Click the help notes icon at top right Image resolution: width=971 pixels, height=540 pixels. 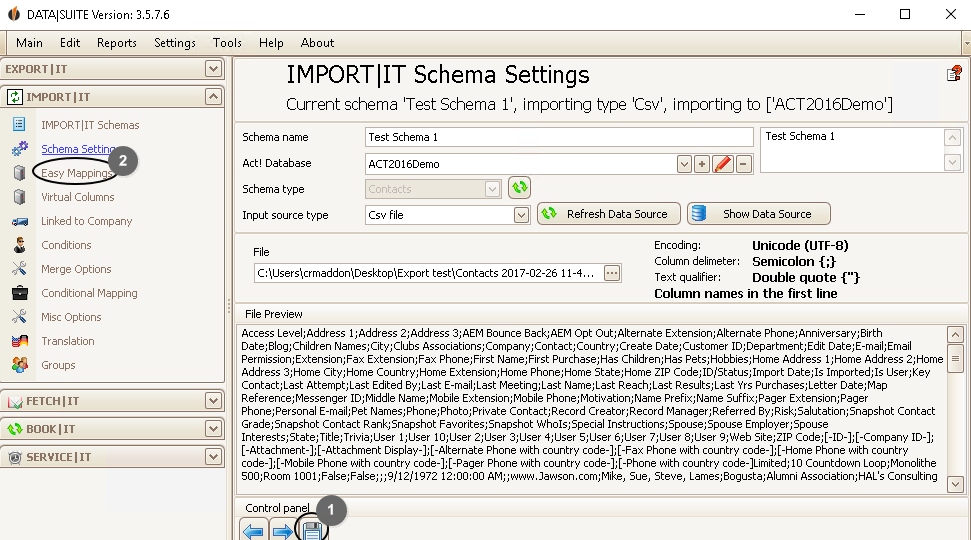(x=954, y=74)
